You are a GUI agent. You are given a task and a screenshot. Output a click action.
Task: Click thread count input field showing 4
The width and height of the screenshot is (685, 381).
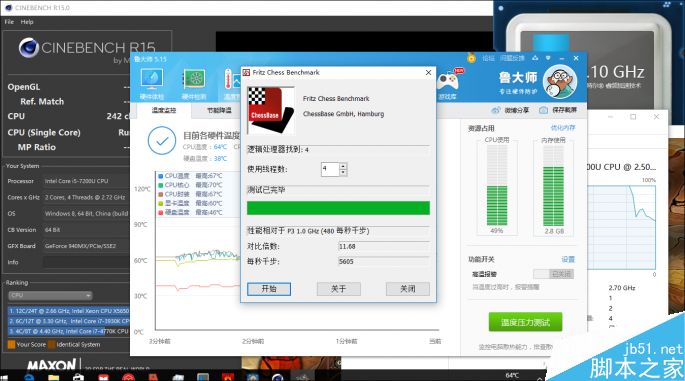click(330, 169)
